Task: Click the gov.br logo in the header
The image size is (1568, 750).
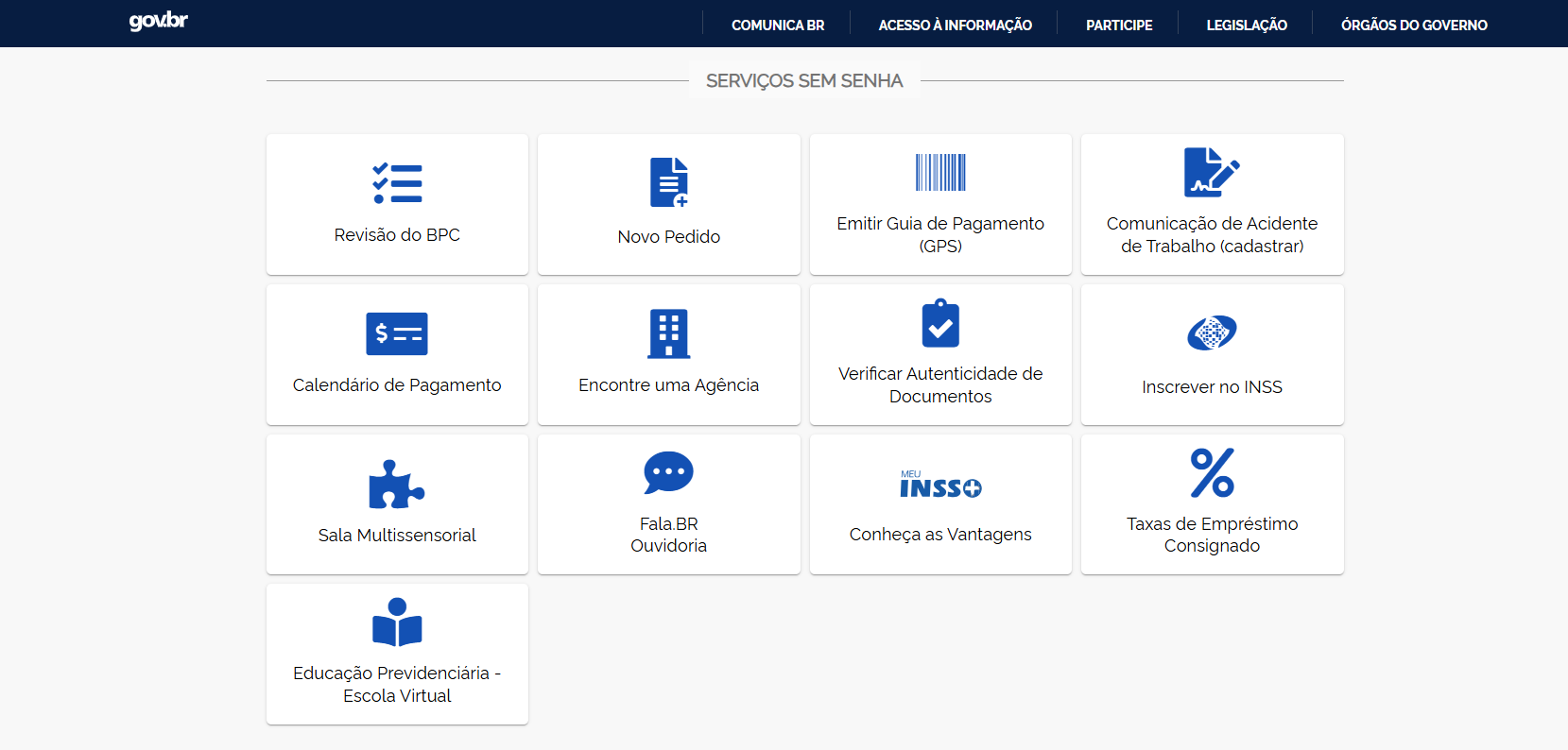Action: [x=159, y=21]
